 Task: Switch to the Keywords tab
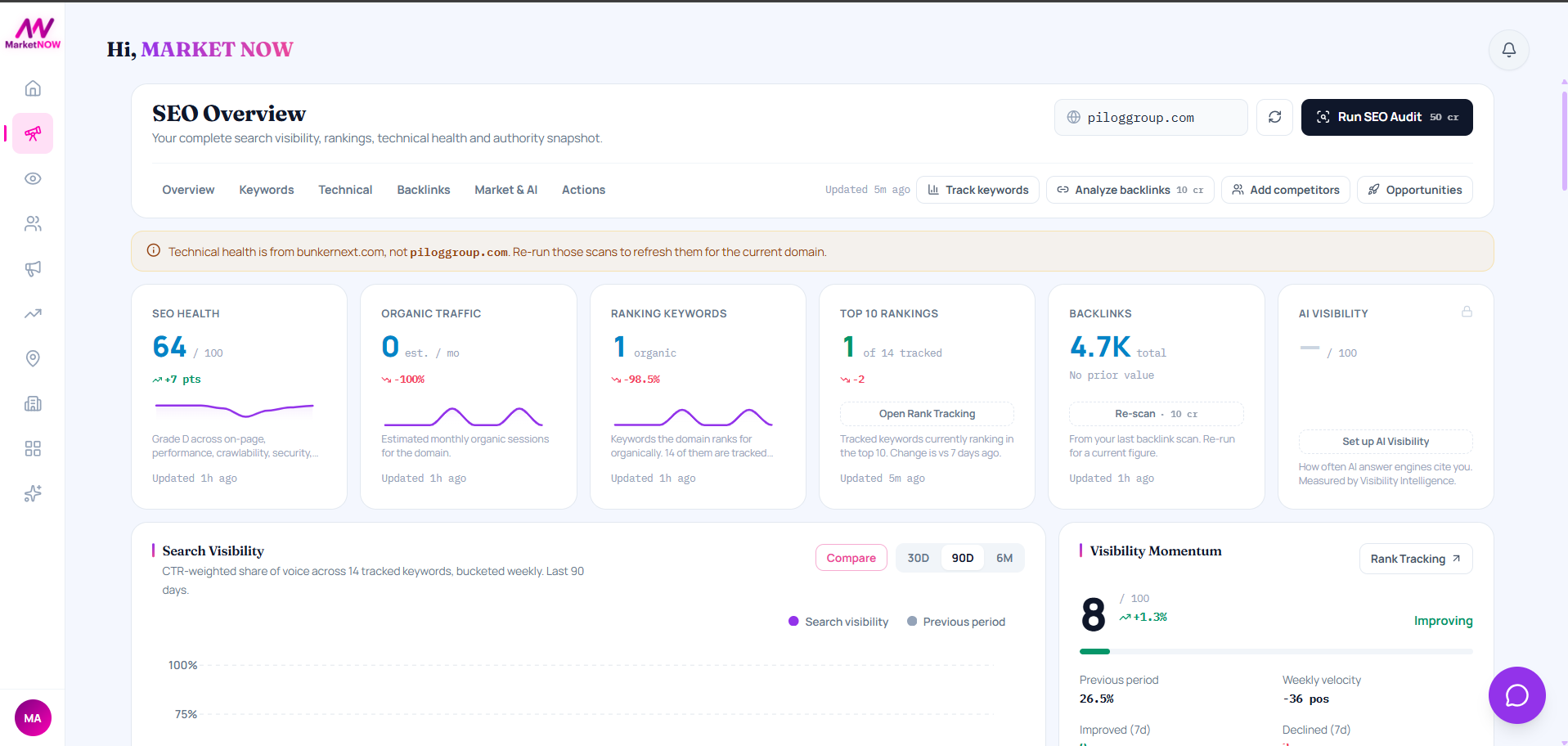click(x=266, y=190)
